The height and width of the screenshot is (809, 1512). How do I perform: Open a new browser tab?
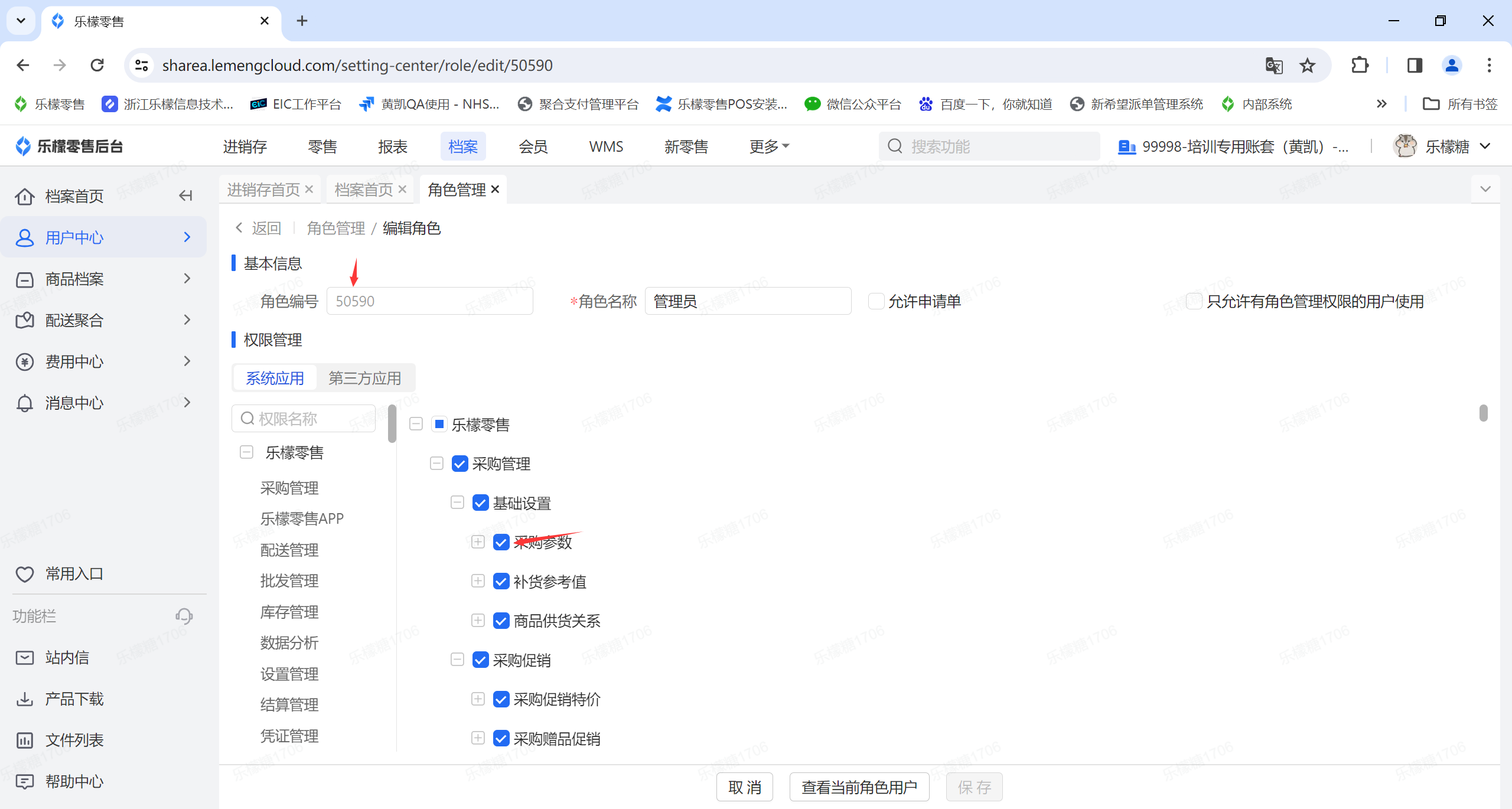[302, 21]
